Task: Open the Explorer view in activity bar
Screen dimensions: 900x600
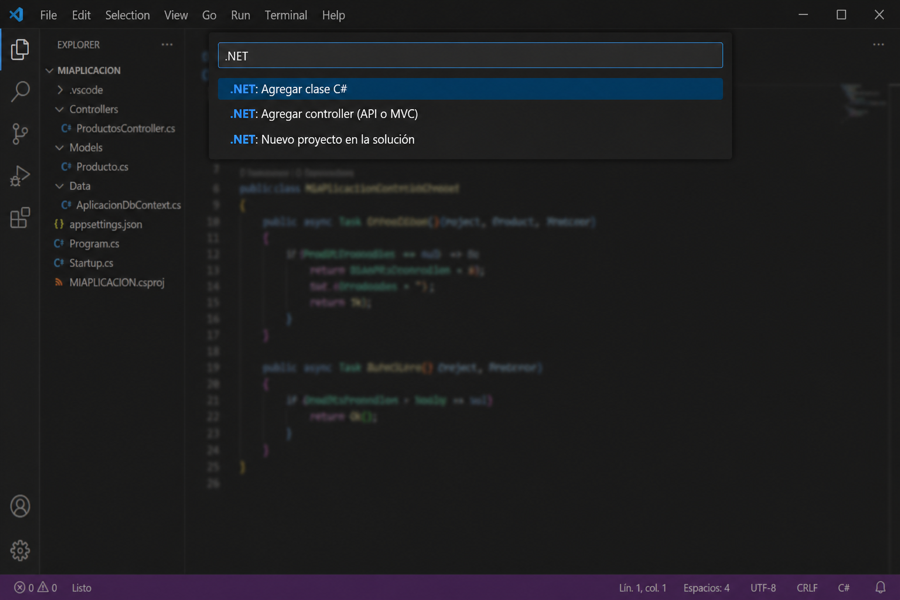Action: (20, 49)
